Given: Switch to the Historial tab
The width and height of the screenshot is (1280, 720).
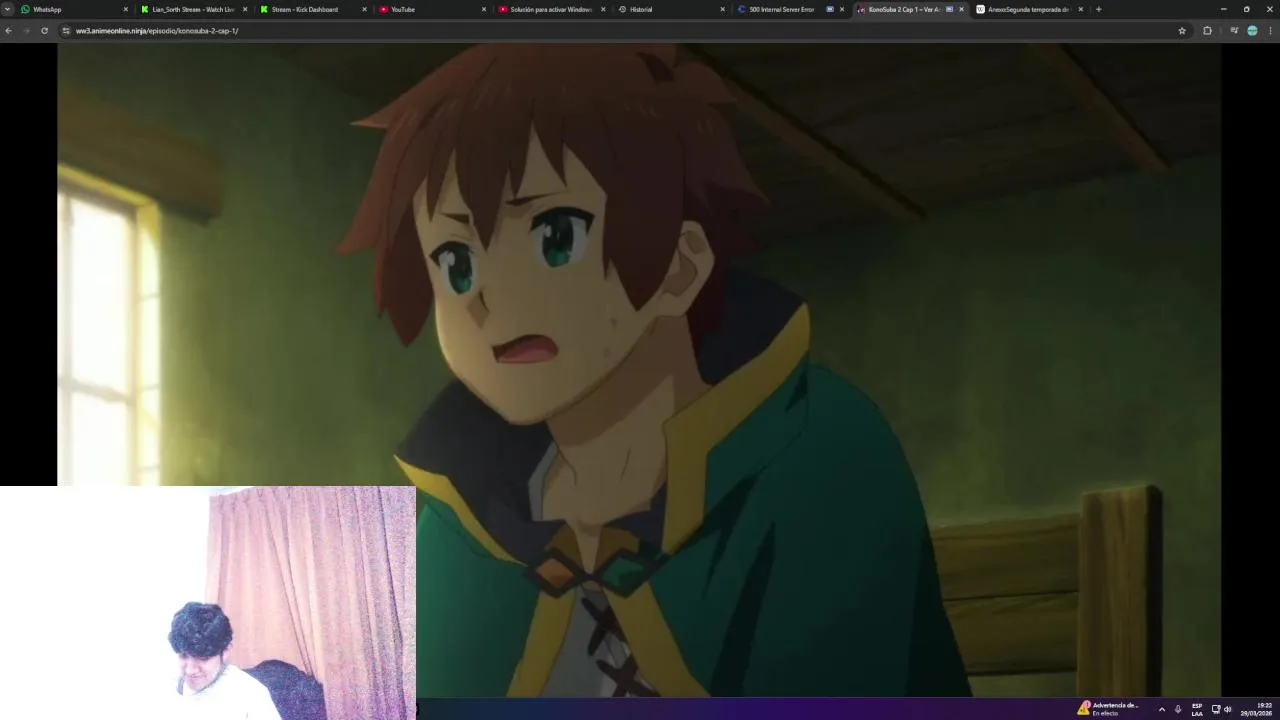Looking at the screenshot, I should (669, 9).
